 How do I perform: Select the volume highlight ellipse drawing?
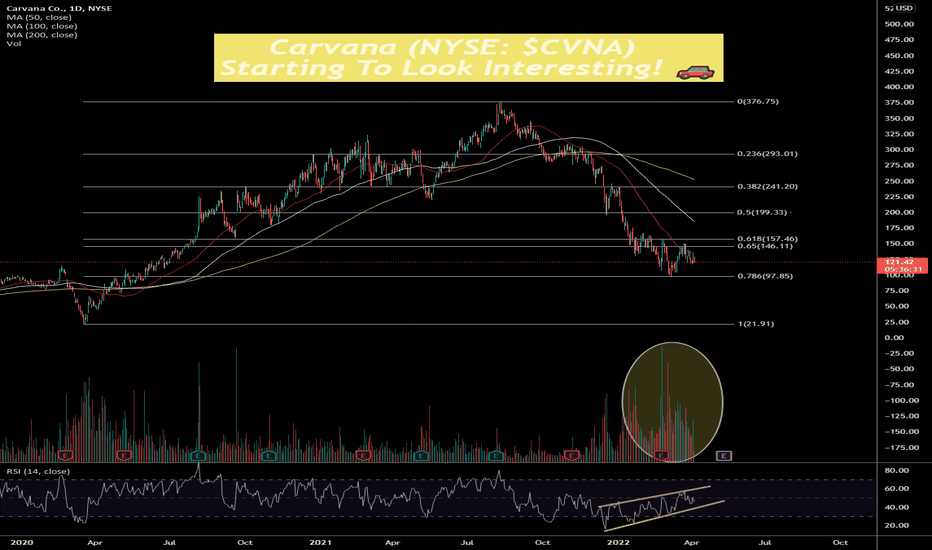[x=672, y=402]
